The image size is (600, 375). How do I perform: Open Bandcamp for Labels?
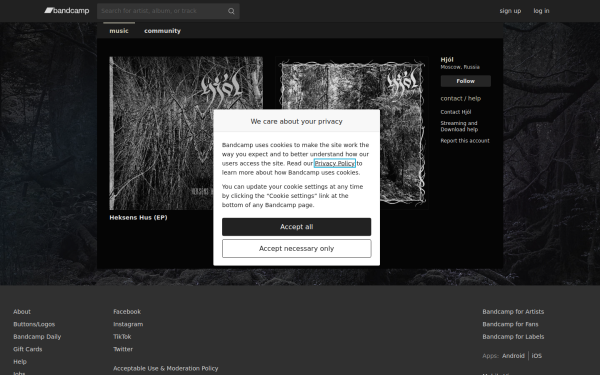pos(513,337)
